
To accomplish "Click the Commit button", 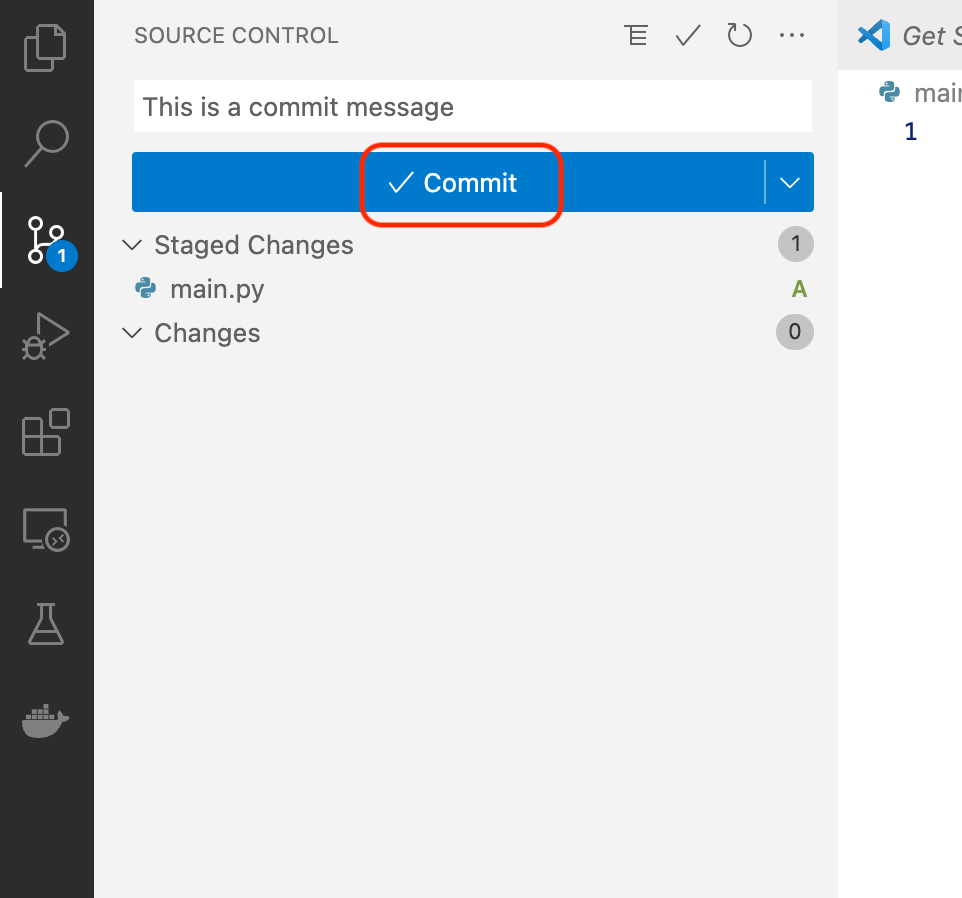I will 448,182.
